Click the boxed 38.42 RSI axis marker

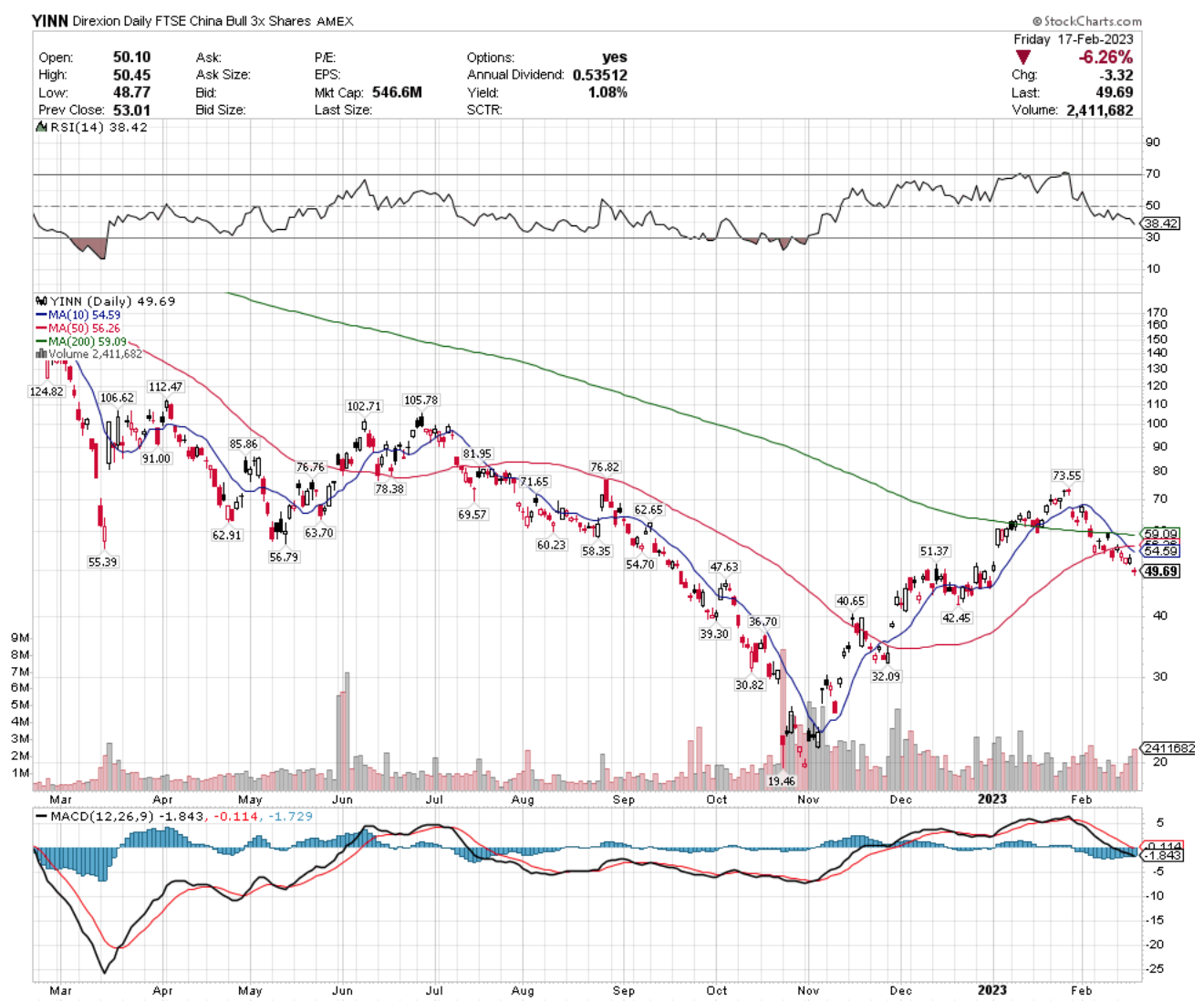click(1161, 224)
